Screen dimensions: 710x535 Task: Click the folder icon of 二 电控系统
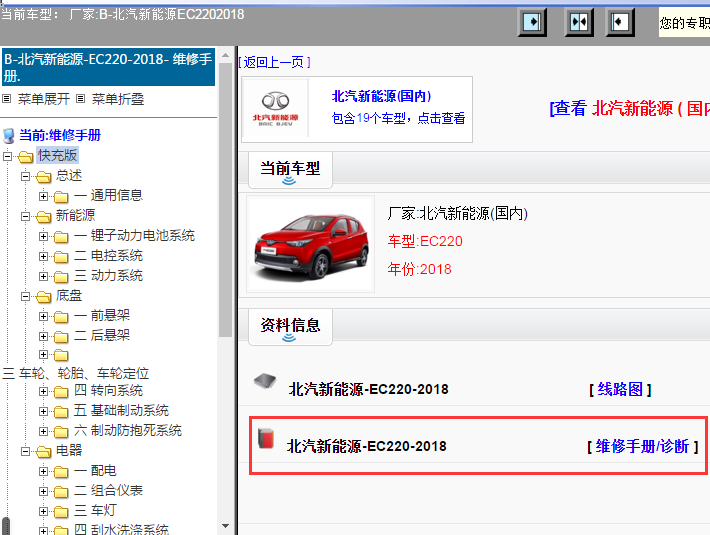(61, 257)
